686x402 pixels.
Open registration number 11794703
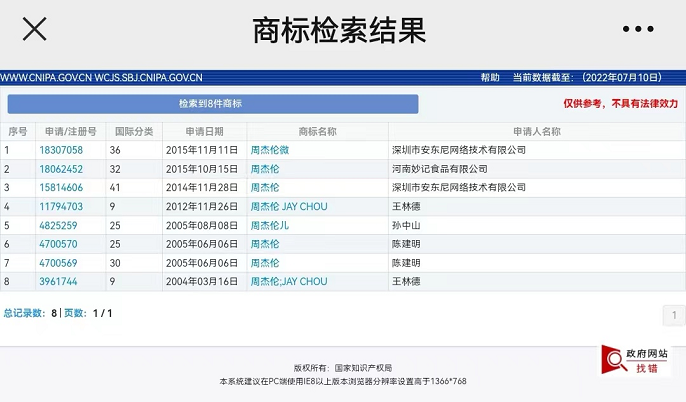(61, 206)
